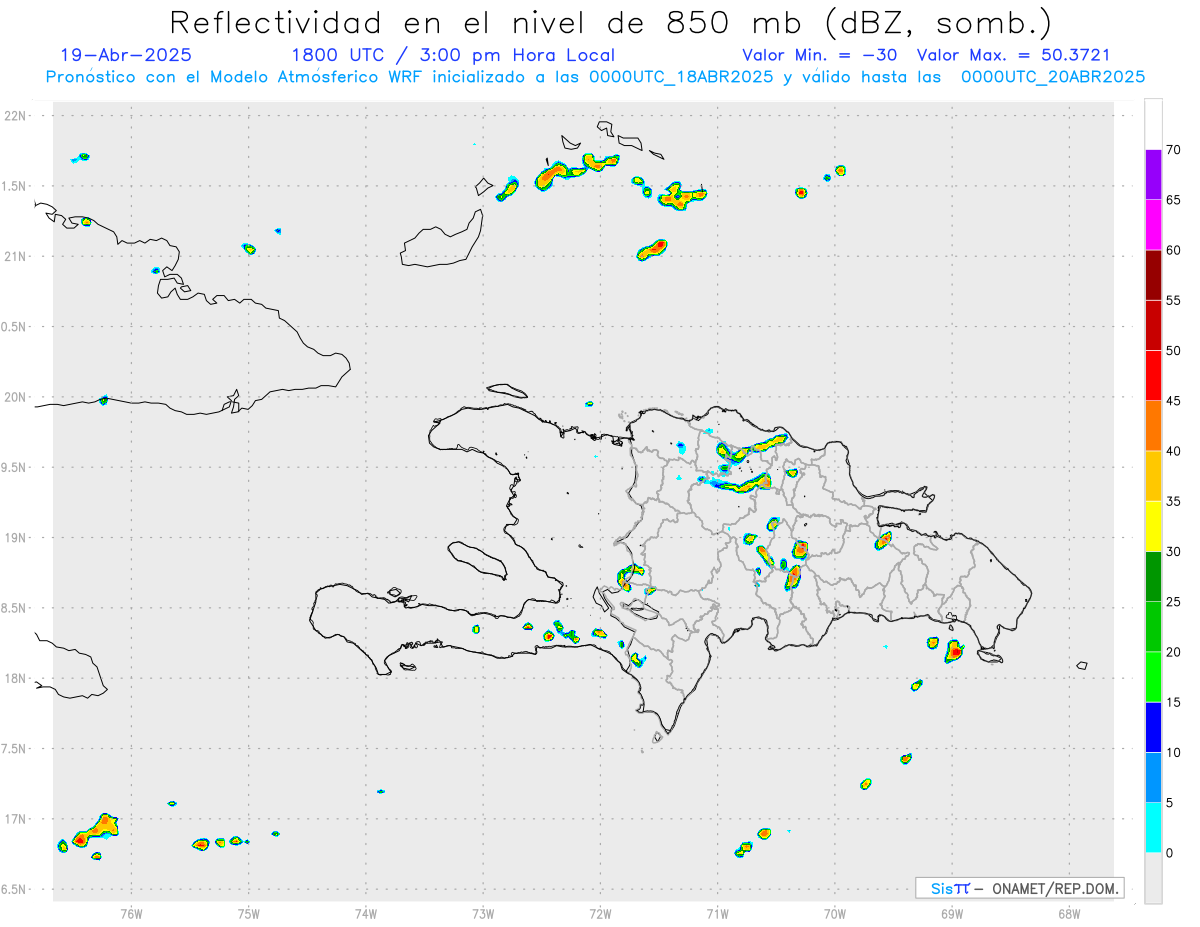
Task: Click the "20N" latitude label
Action: (16, 397)
